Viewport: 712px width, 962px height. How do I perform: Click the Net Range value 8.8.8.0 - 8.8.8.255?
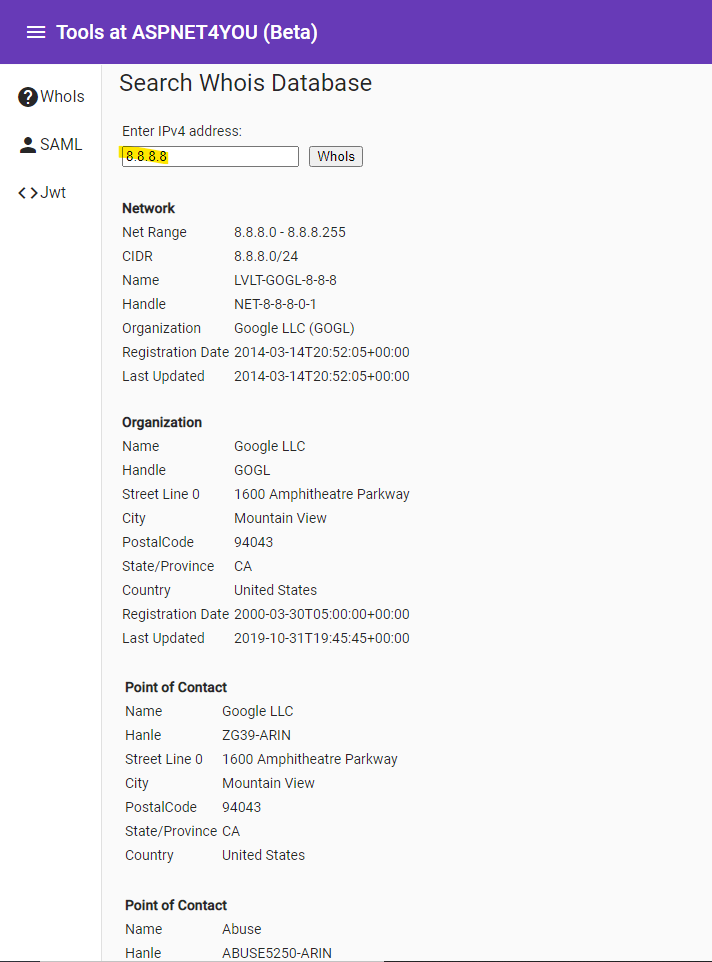[x=289, y=233]
